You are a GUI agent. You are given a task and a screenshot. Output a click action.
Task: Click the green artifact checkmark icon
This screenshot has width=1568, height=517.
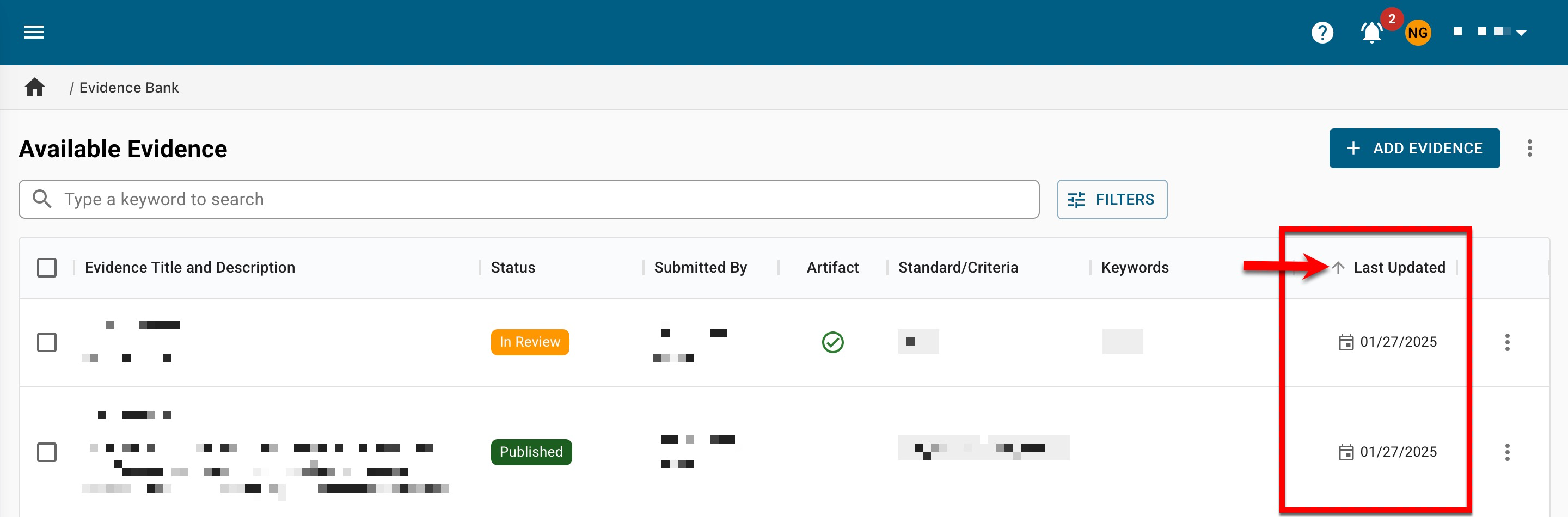point(832,342)
